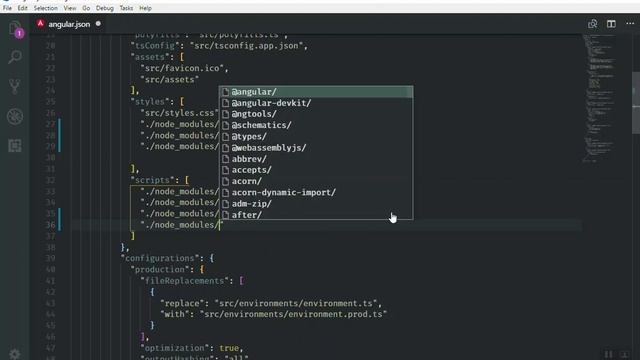Open the Manage gear menu
This screenshot has width=640, height=360.
coord(15,354)
